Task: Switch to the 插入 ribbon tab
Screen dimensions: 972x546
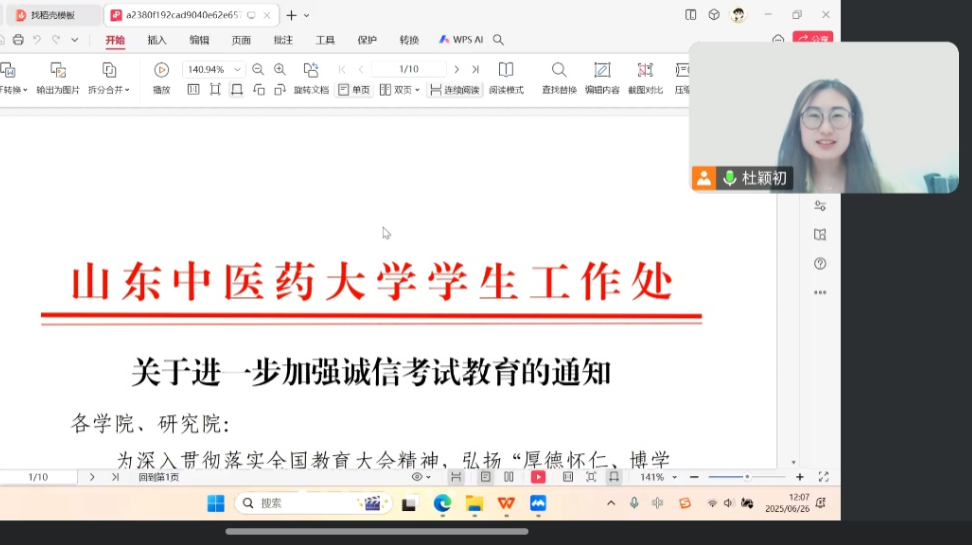Action: tap(157, 40)
